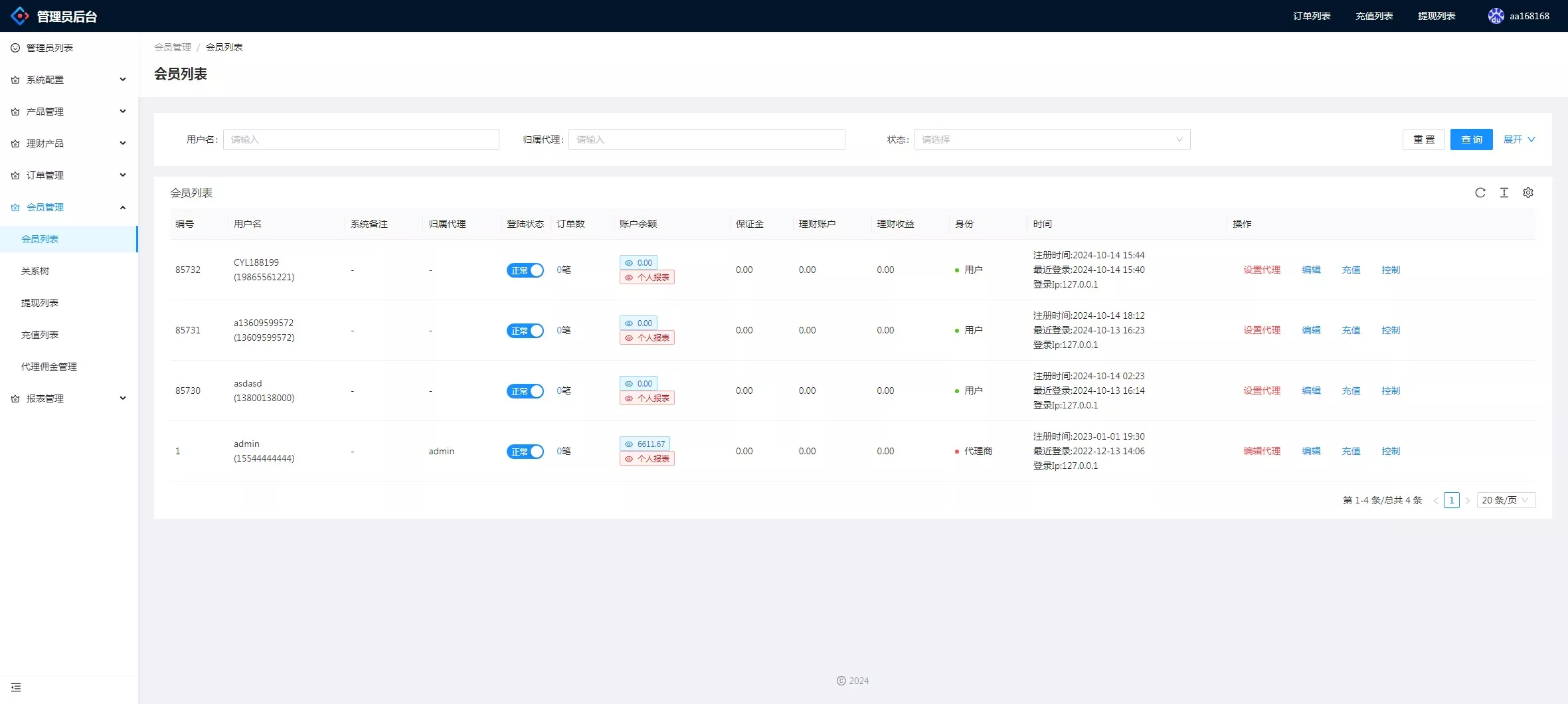Collapse the sidebar using the bottom menu icon
Viewport: 1568px width, 704px height.
pos(16,687)
